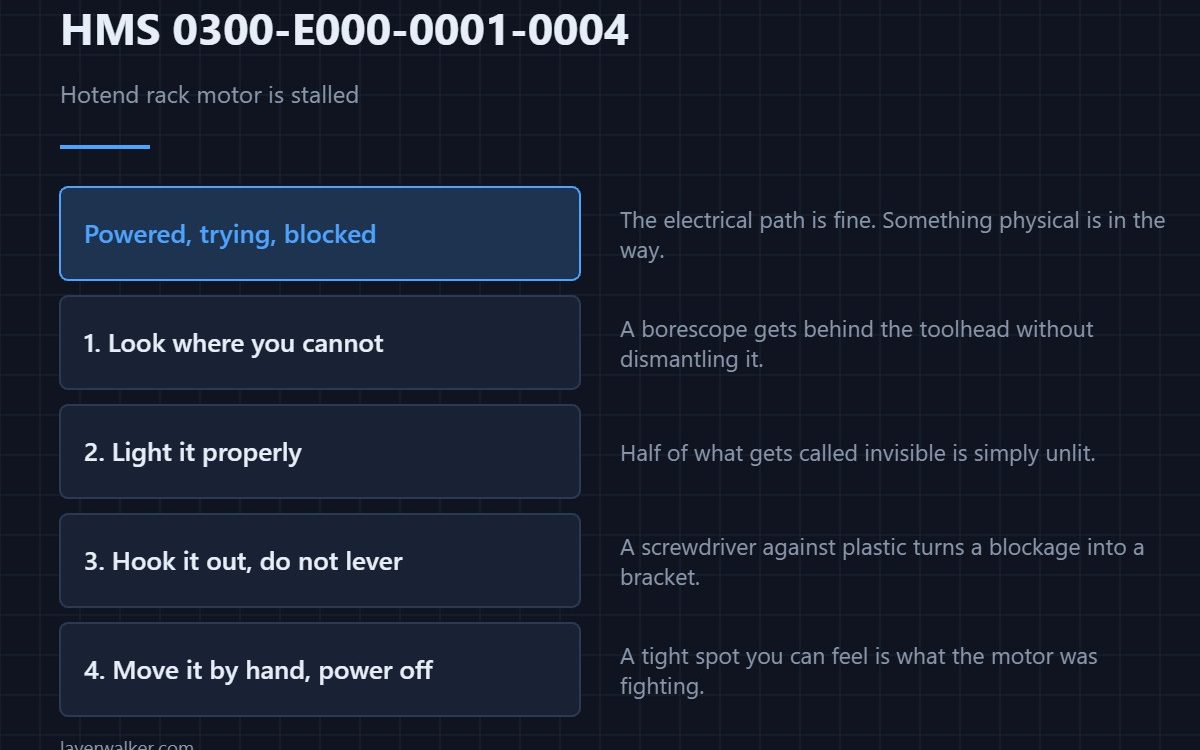The height and width of the screenshot is (750, 1200).
Task: Click the word "bracket" in step three description
Action: (x=659, y=577)
